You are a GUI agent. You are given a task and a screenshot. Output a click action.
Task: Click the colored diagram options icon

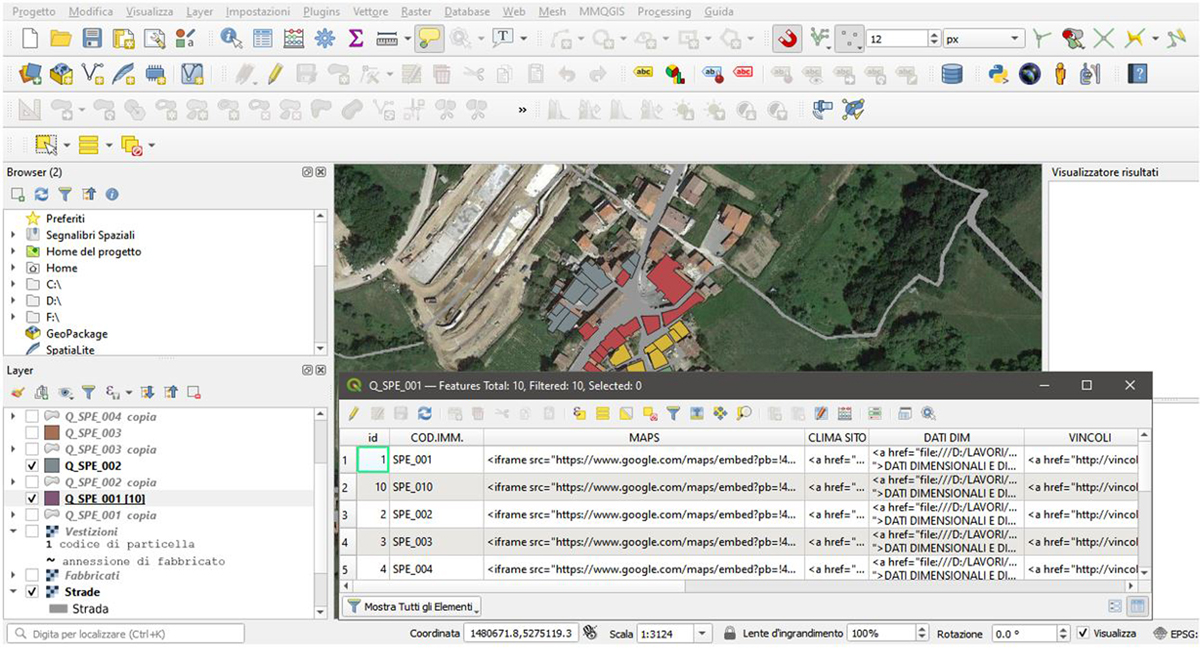[x=675, y=73]
